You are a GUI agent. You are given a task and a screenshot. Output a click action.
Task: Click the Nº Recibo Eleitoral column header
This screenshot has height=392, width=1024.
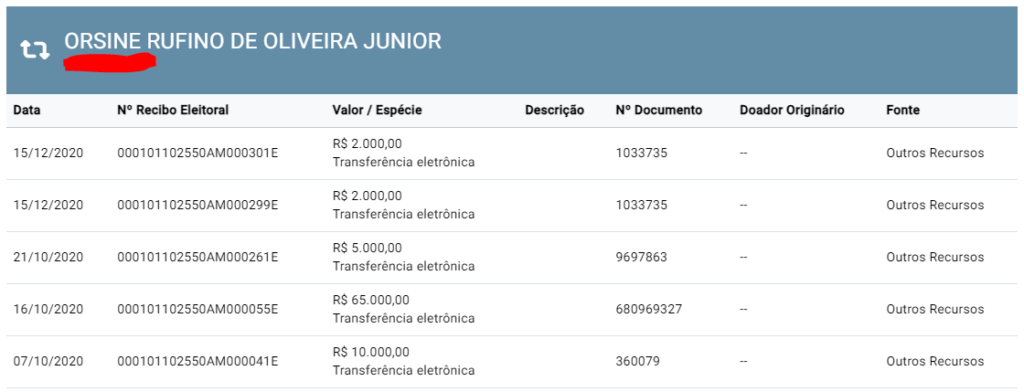(173, 110)
